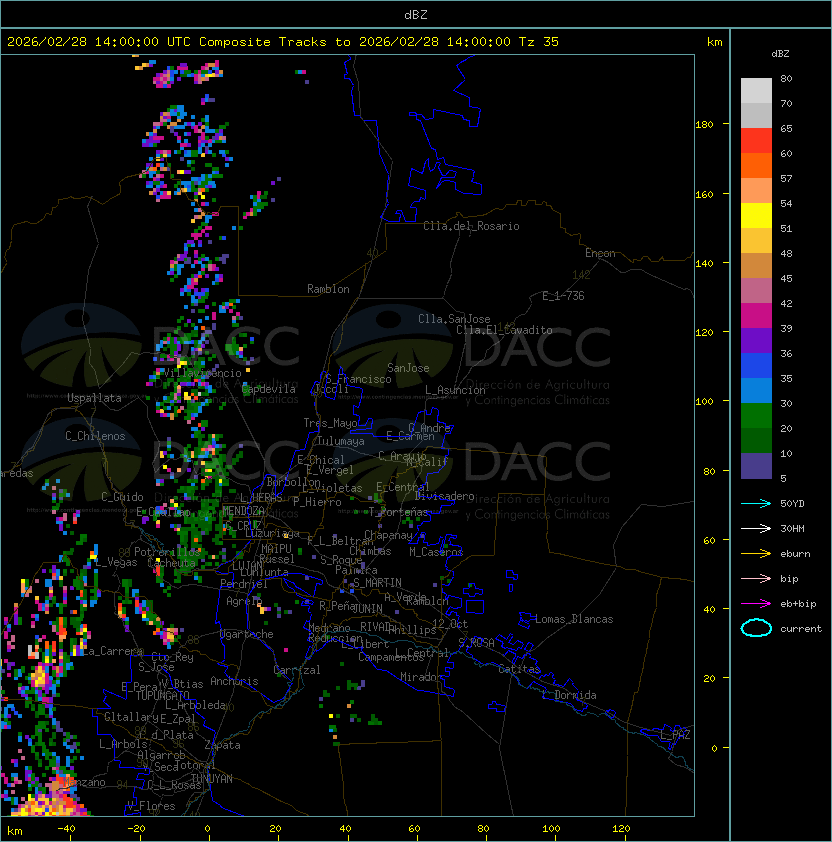Image resolution: width=832 pixels, height=842 pixels.
Task: Pick the light gray 70-80 dBZ swatch
Action: [x=756, y=91]
